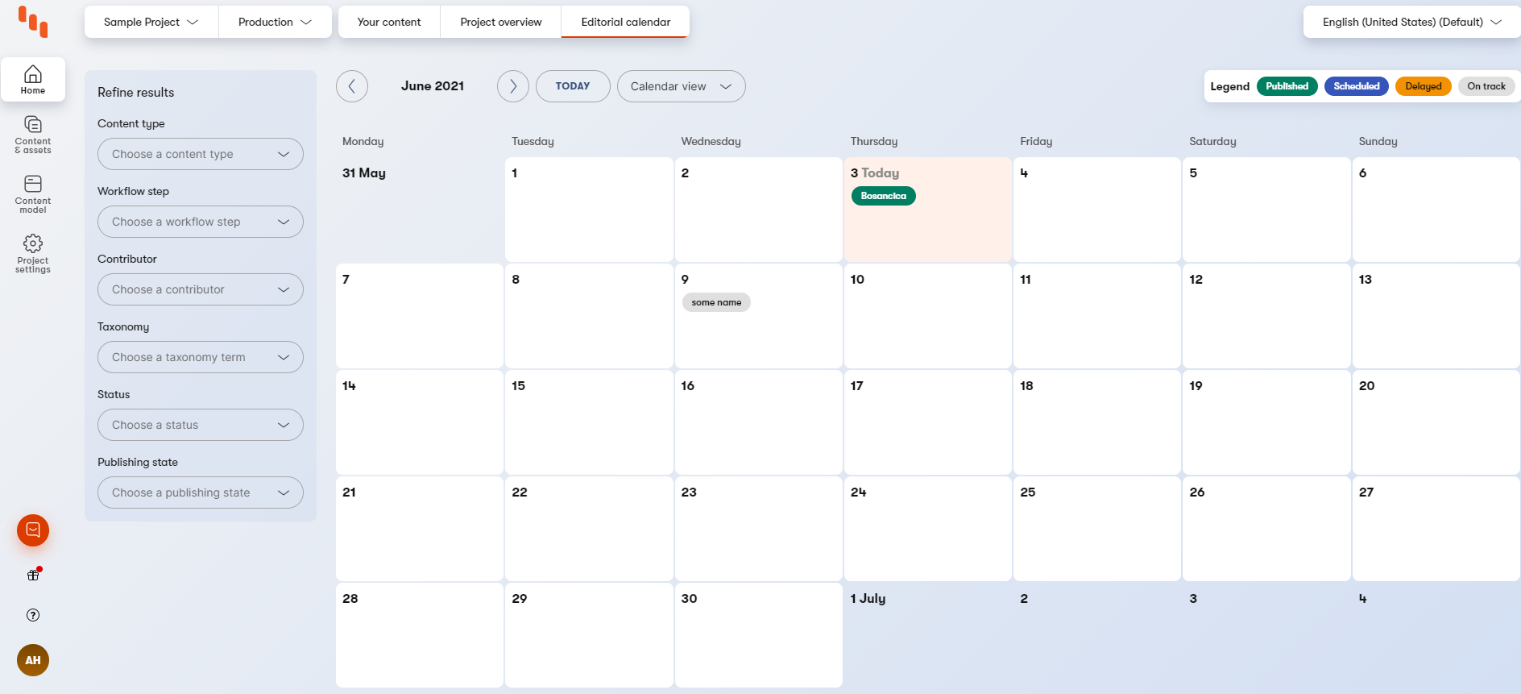Open the AH user avatar menu
The width and height of the screenshot is (1521, 694).
point(33,660)
